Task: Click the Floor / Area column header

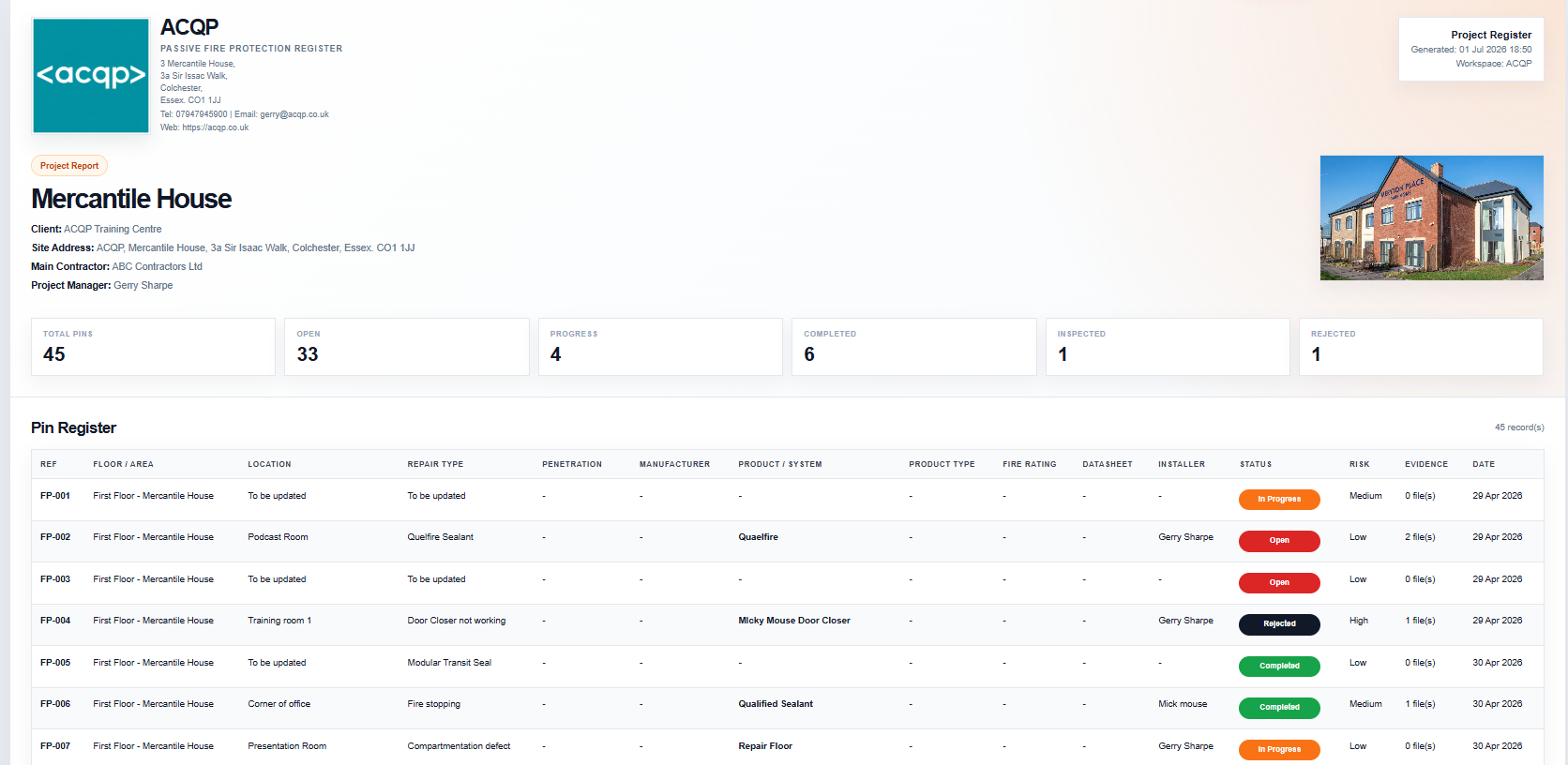Action: [123, 464]
